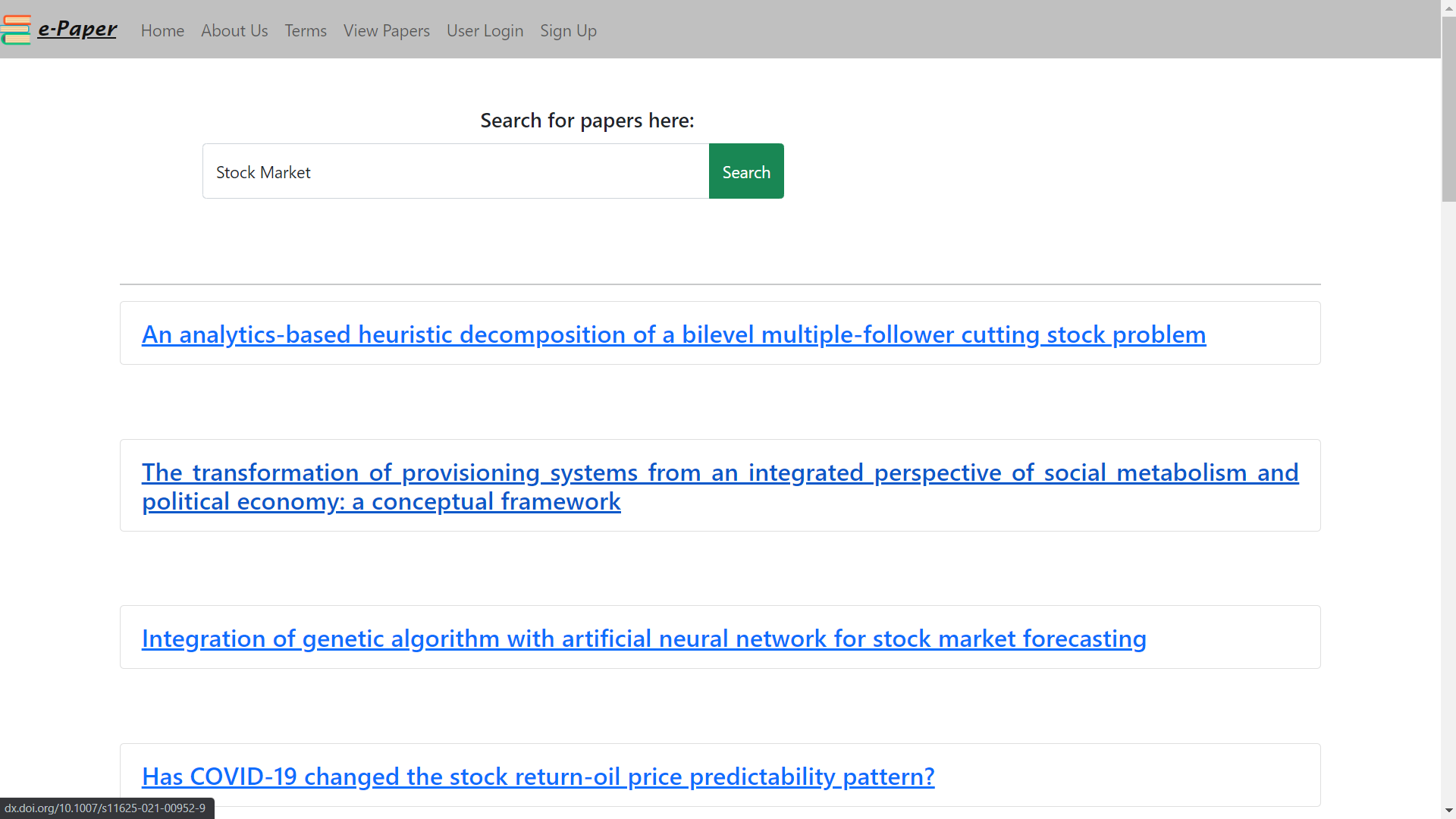1456x819 pixels.
Task: Click the green Search button
Action: 746,171
